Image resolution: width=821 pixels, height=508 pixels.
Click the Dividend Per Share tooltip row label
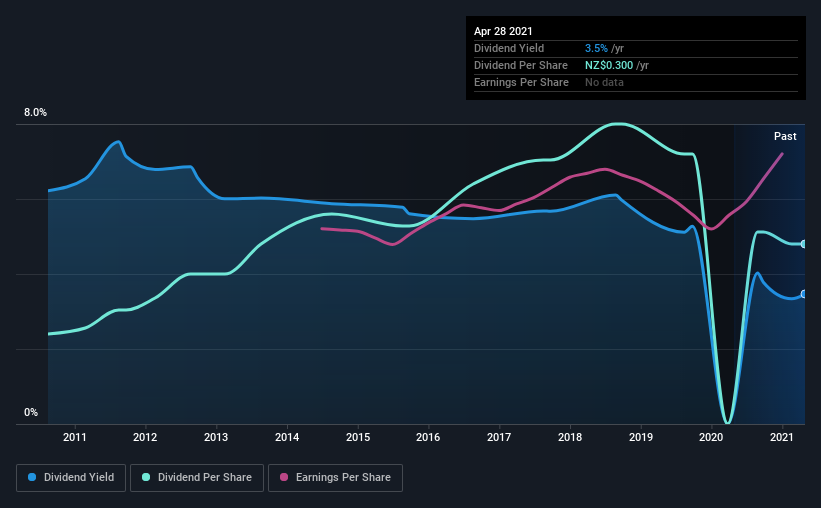pyautogui.click(x=521, y=65)
